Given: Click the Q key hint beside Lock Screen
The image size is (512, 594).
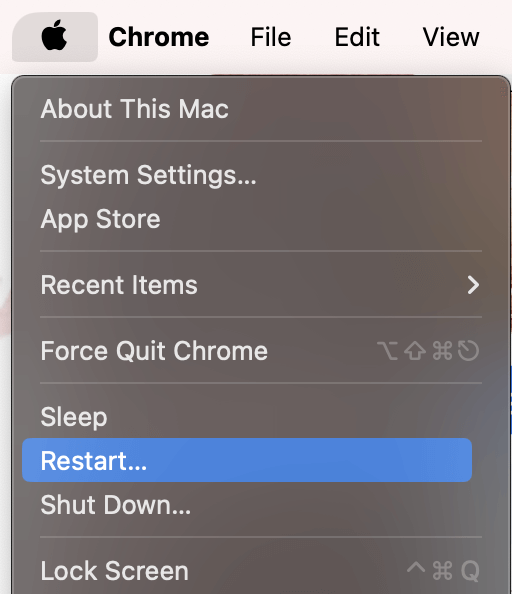Looking at the screenshot, I should point(470,571).
